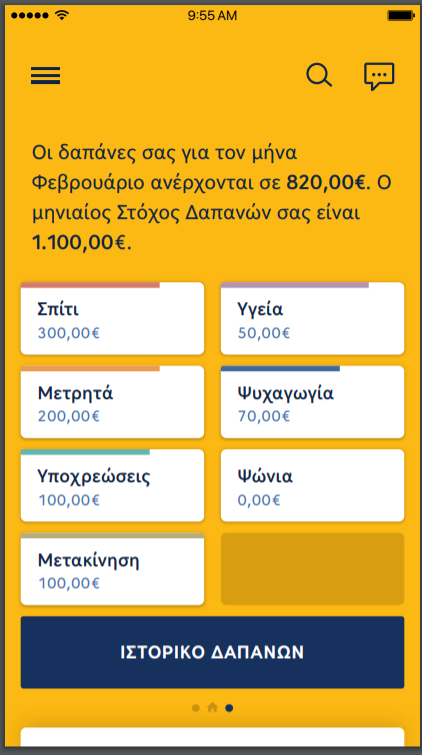Open the Ψυχαγωγία category card

313,402
